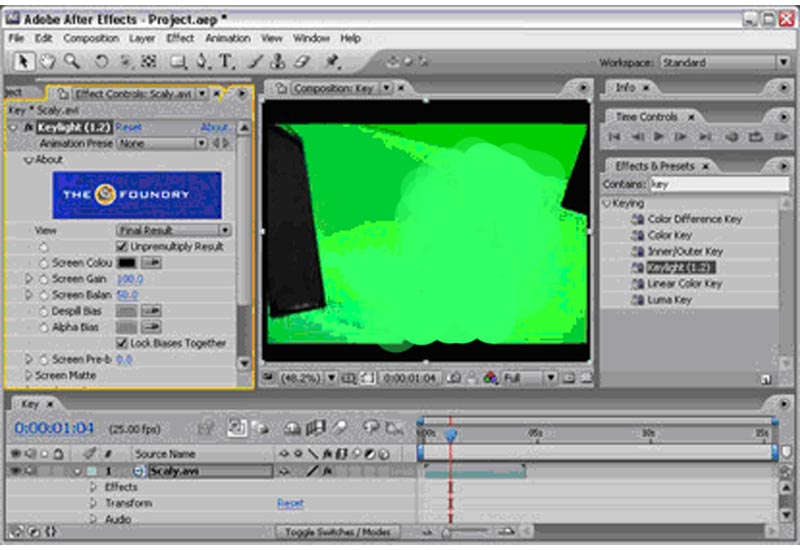The height and width of the screenshot is (550, 800).
Task: Open the resolution Full dropdown
Action: point(529,378)
